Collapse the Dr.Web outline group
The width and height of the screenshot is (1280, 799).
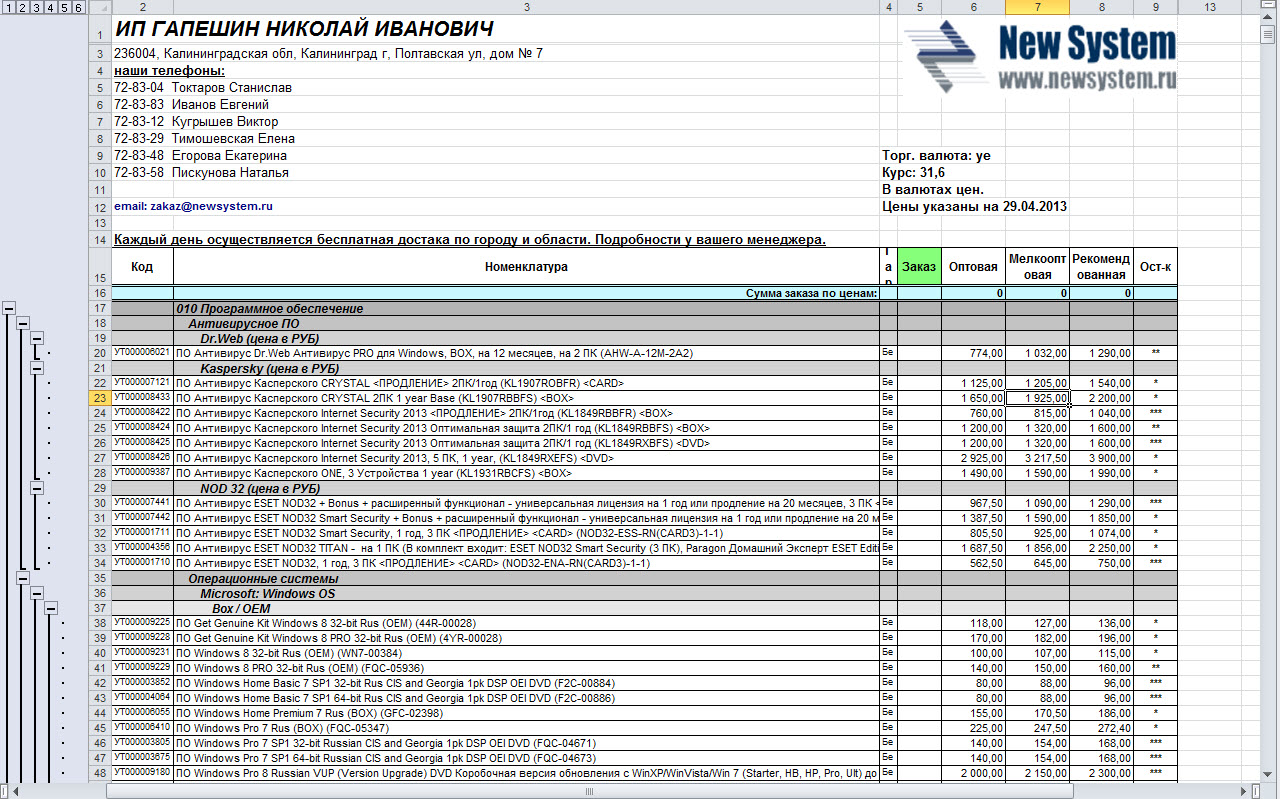(37, 339)
